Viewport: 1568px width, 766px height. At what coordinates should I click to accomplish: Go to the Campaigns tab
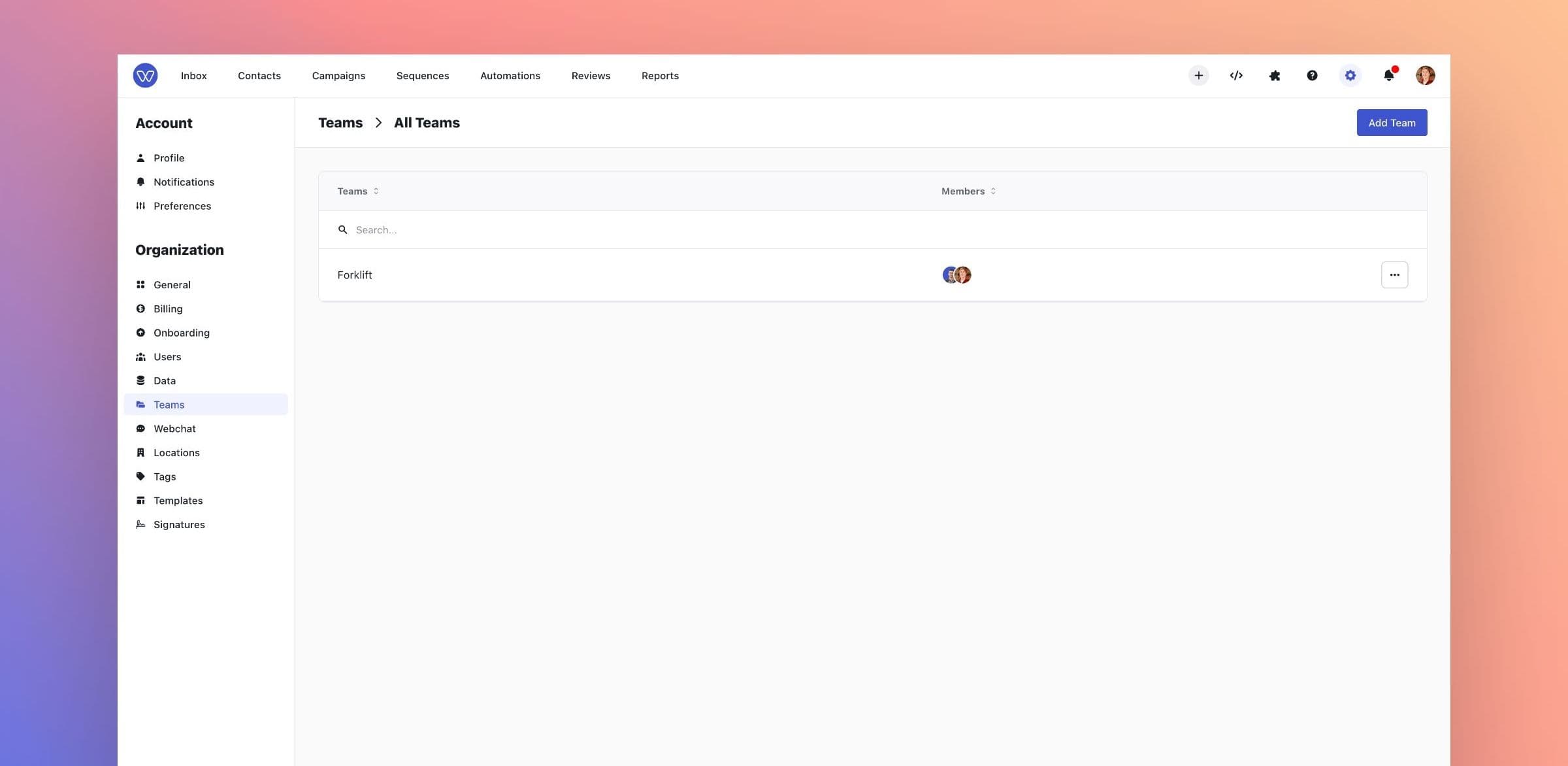click(338, 76)
